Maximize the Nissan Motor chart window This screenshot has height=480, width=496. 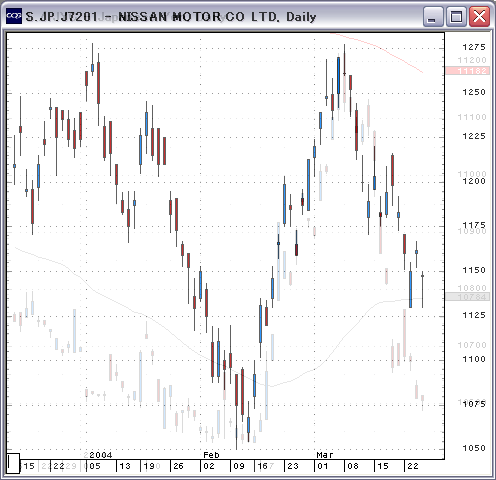click(x=456, y=16)
